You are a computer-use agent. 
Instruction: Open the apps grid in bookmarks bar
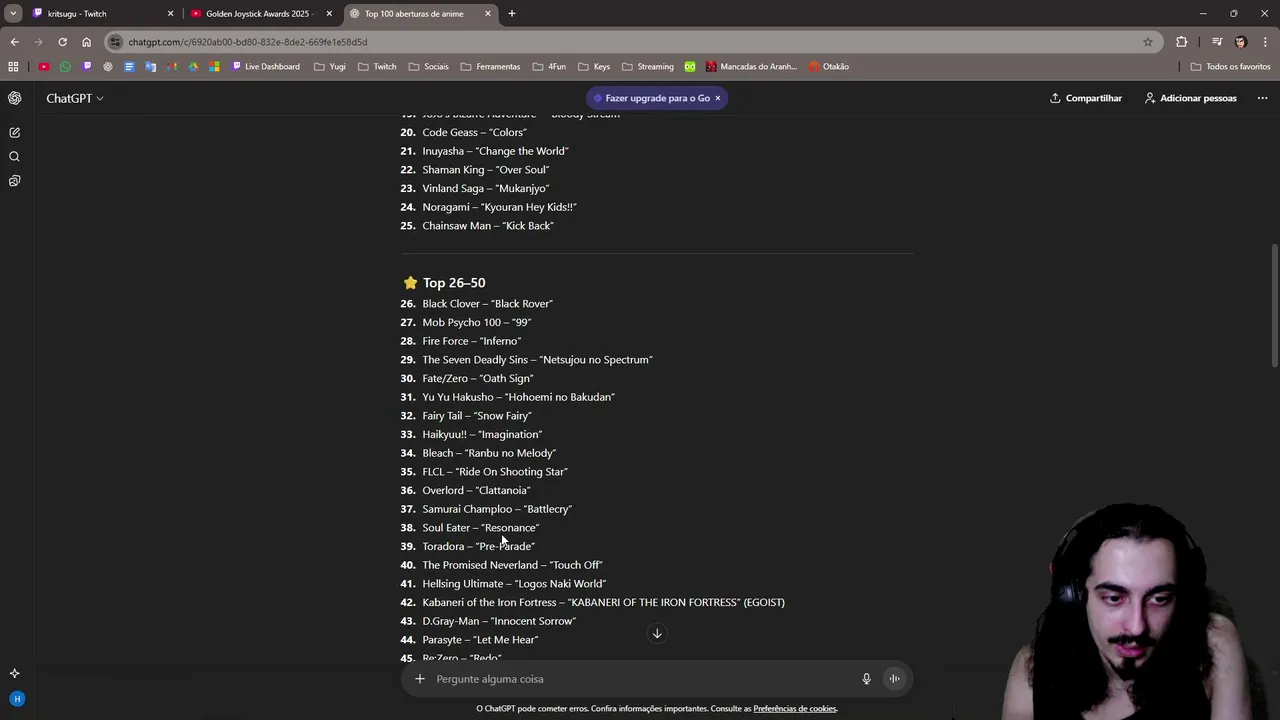click(13, 67)
